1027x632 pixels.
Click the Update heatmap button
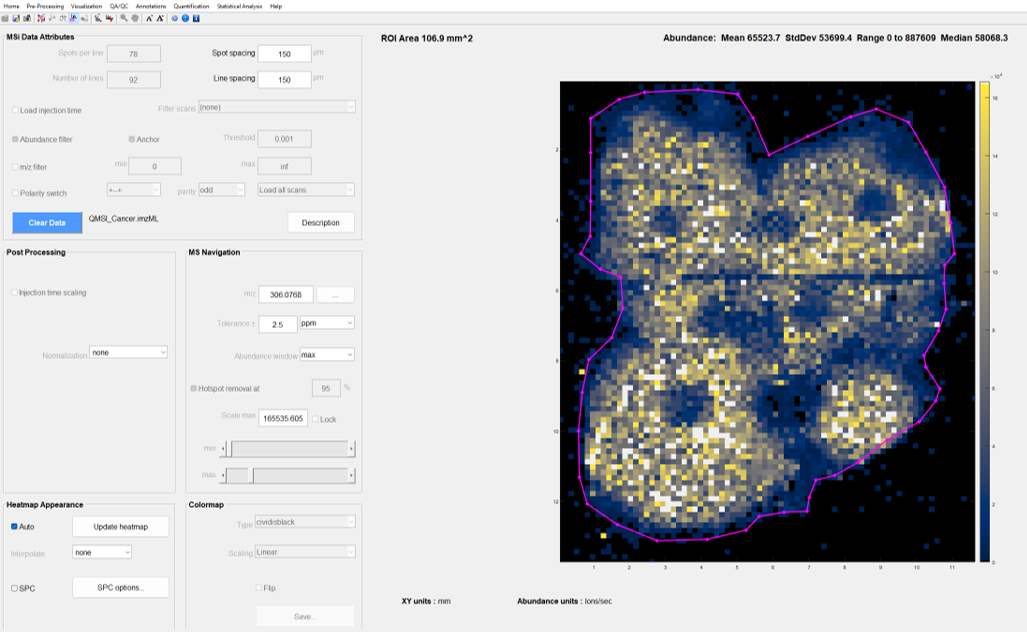[120, 527]
